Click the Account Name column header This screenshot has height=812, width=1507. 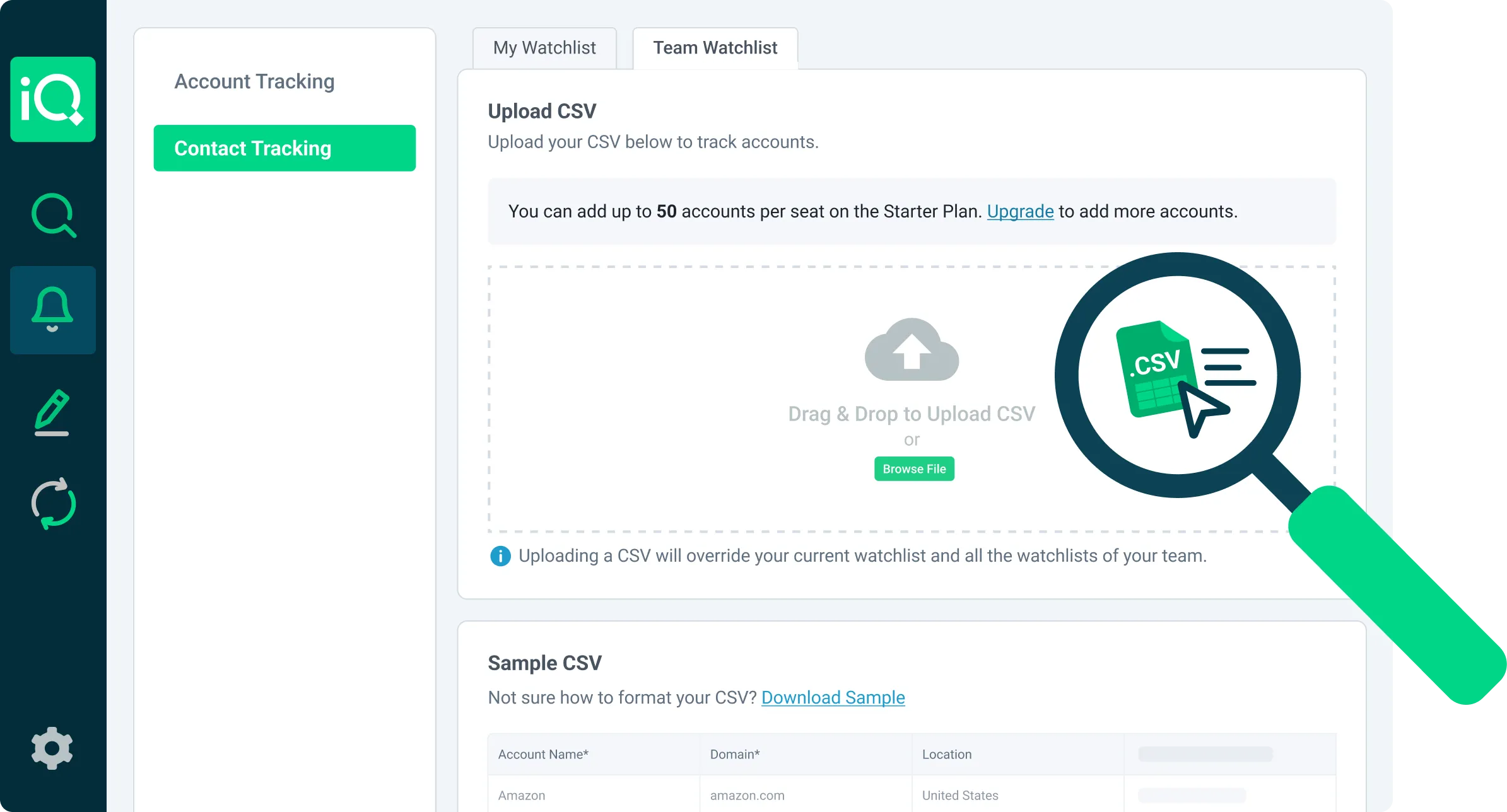[543, 754]
